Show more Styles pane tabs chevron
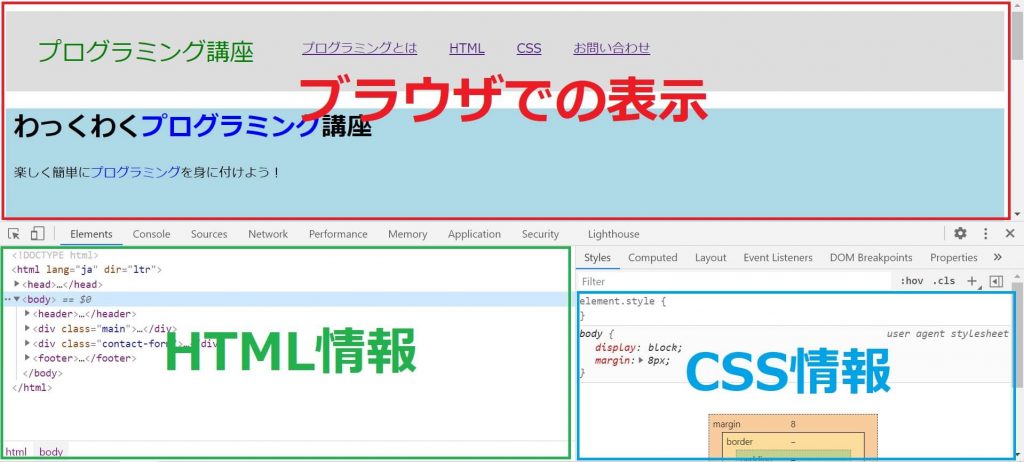1024x462 pixels. tap(997, 258)
